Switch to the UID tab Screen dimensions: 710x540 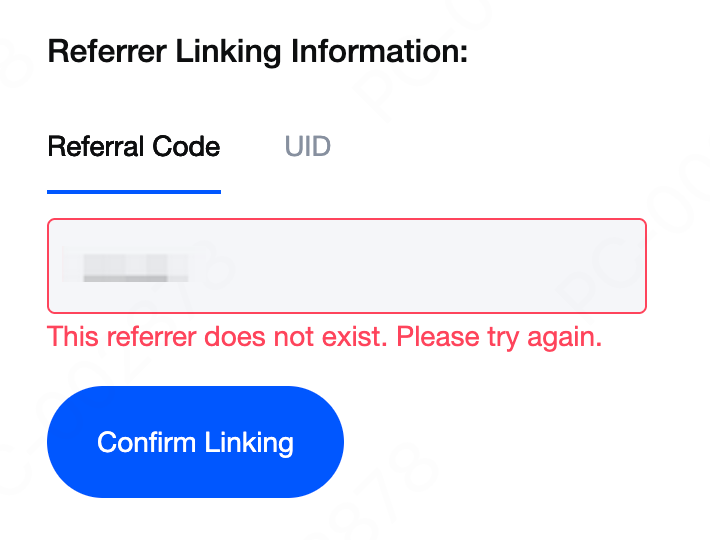tap(307, 147)
